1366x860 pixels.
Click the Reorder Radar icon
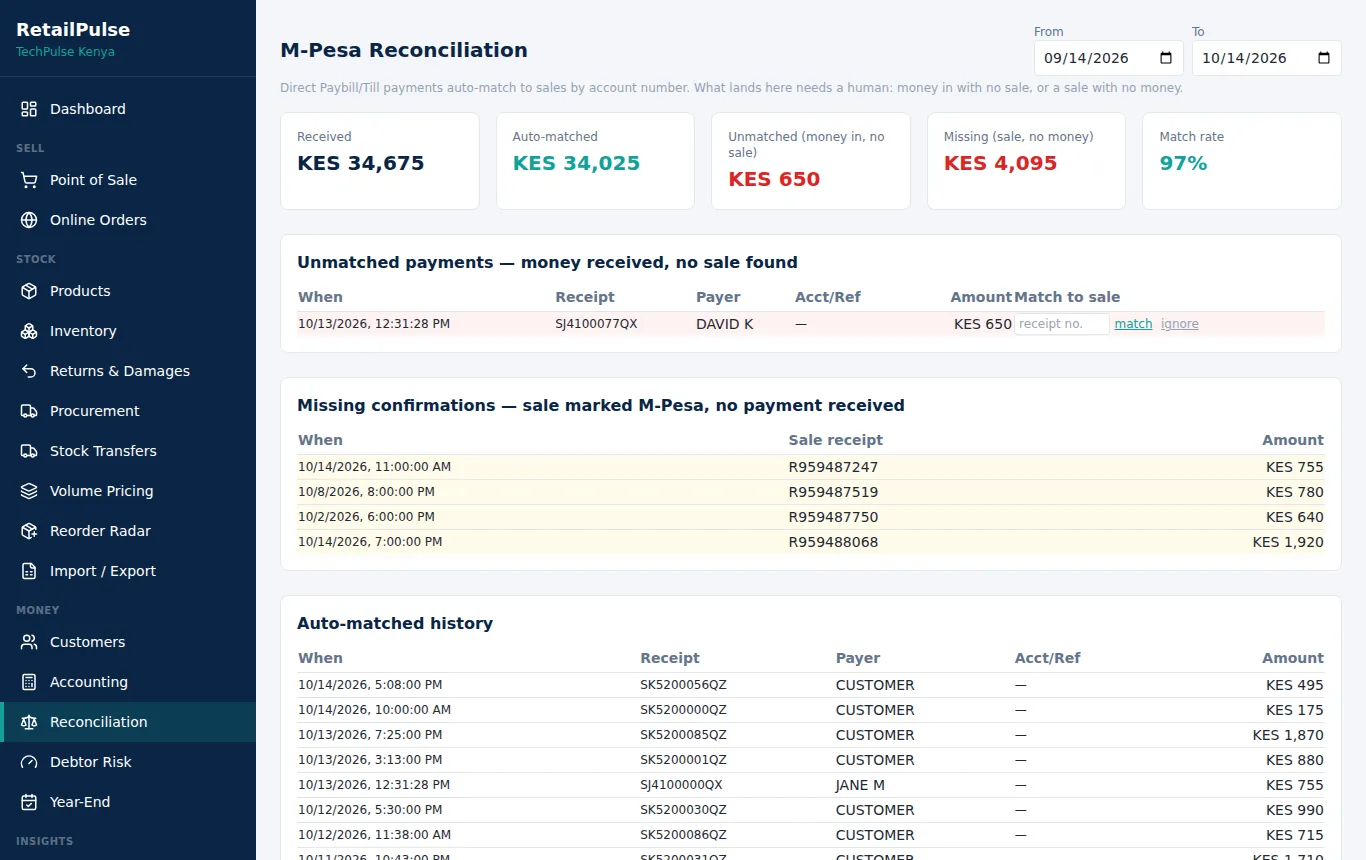(29, 531)
